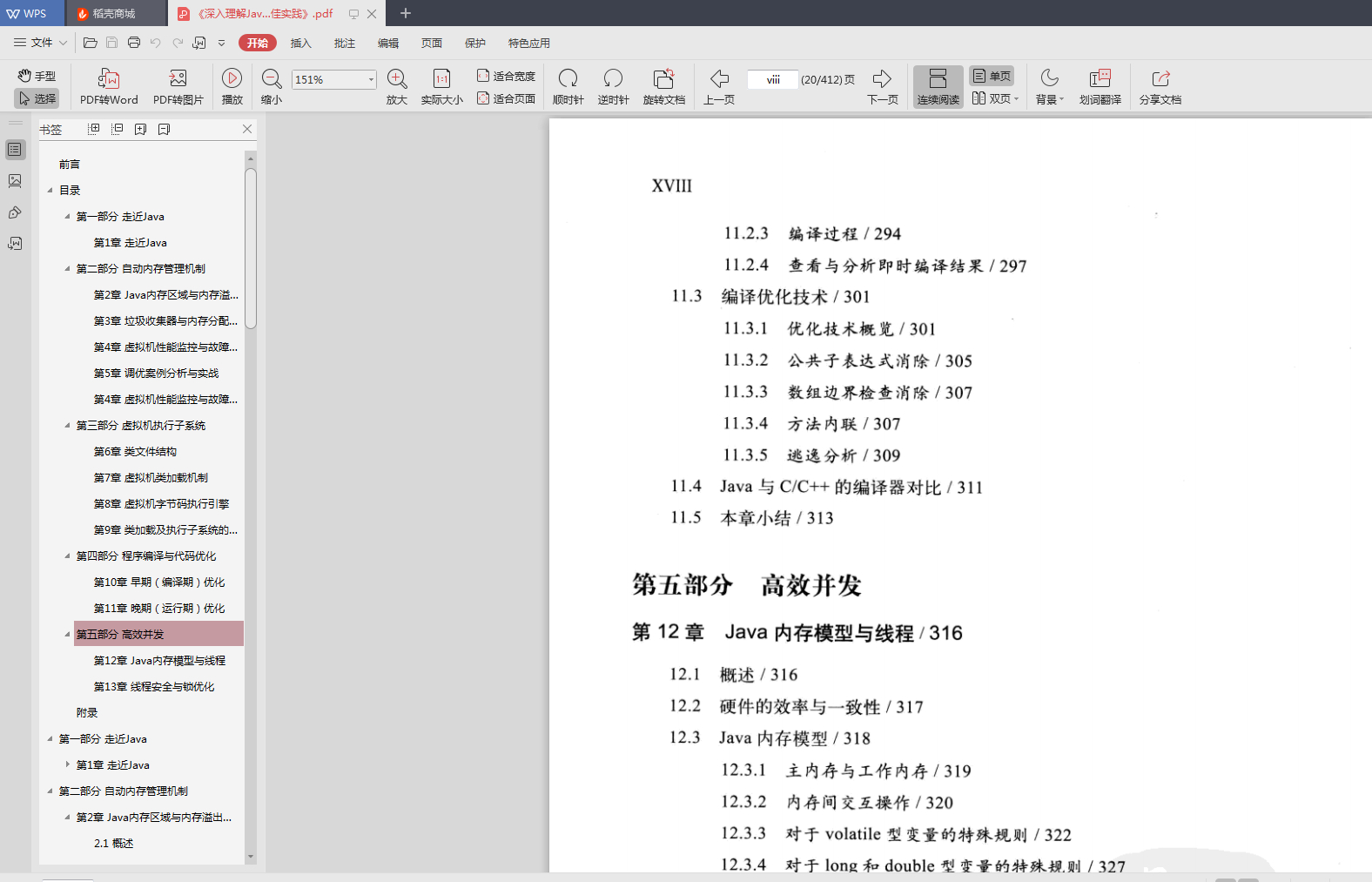Save the document
Screen dimensions: 1372x882
point(111,42)
